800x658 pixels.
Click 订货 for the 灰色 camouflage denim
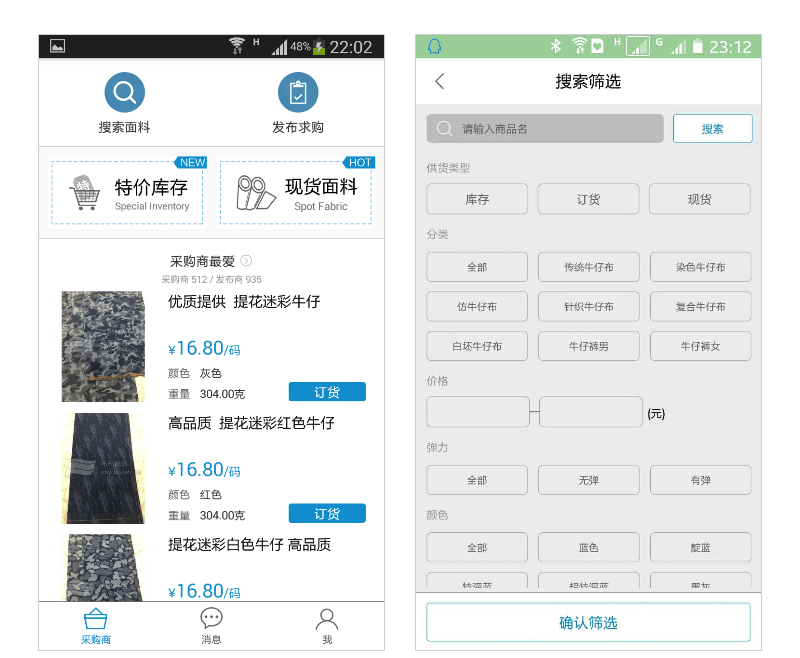[327, 392]
